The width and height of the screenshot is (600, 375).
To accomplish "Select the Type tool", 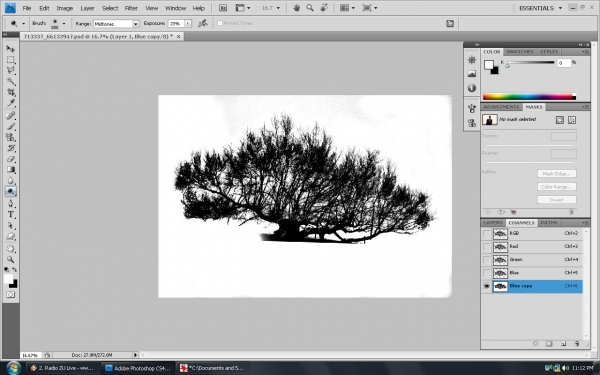I will 10,214.
